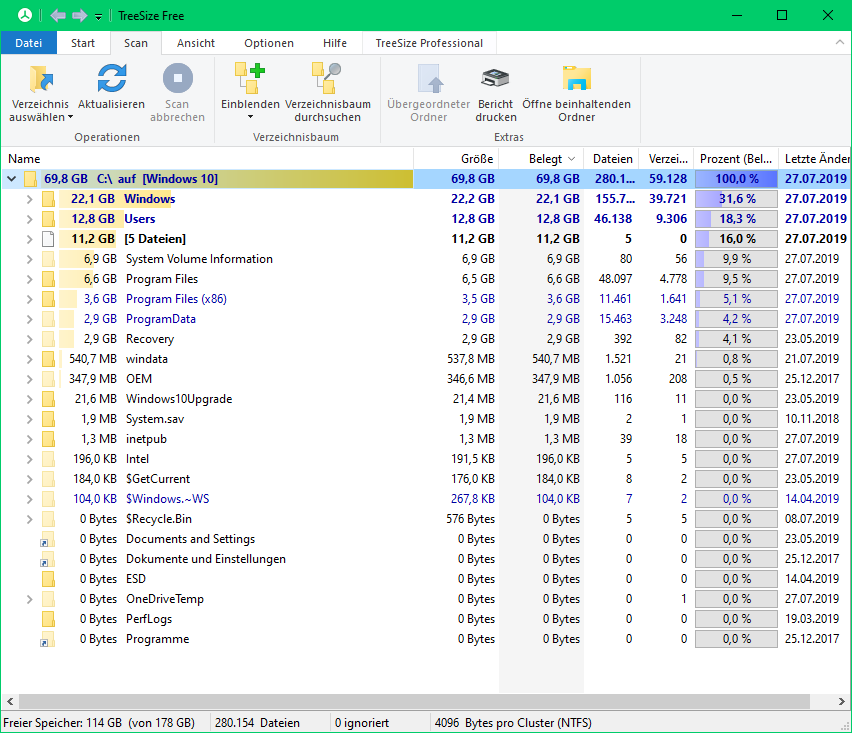Select the $Windows.~WS folder row
The height and width of the screenshot is (733, 852).
(x=426, y=499)
